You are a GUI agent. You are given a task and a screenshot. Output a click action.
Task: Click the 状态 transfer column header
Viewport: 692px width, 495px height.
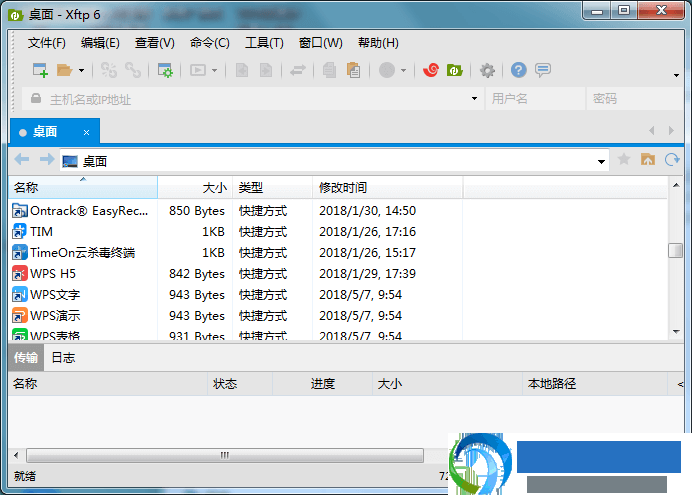tap(240, 384)
